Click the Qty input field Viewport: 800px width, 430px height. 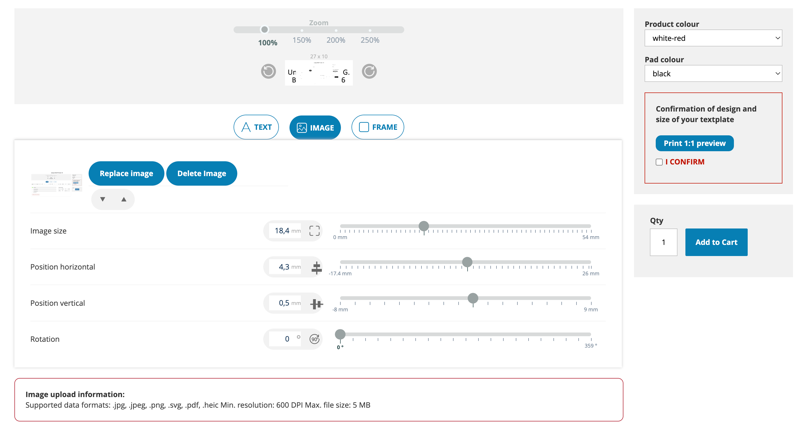[x=663, y=242]
